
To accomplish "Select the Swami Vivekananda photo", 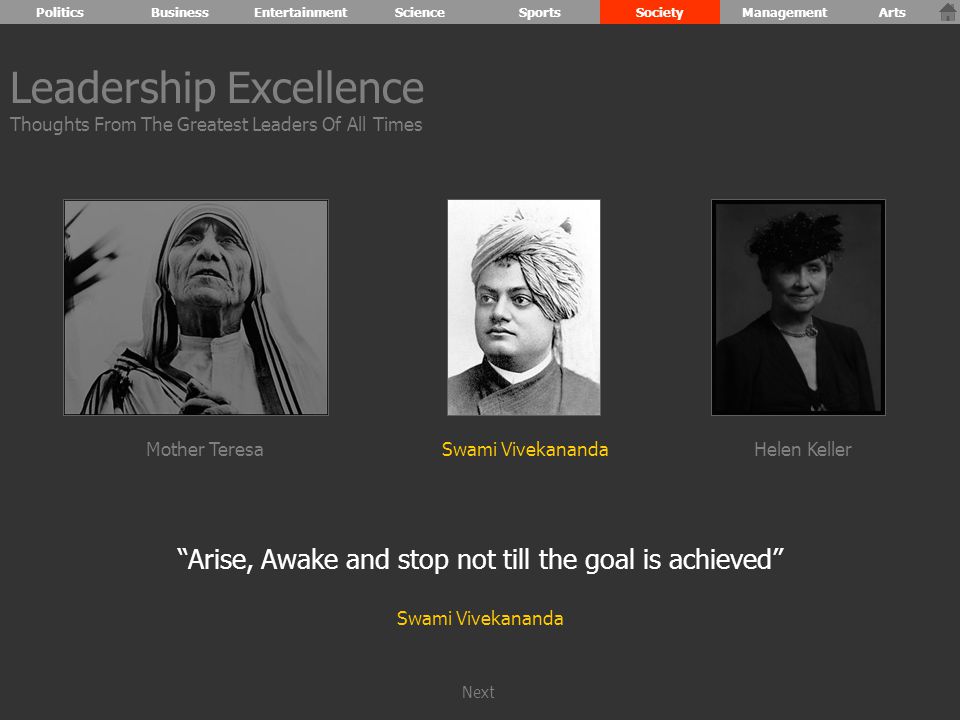I will pyautogui.click(x=524, y=307).
